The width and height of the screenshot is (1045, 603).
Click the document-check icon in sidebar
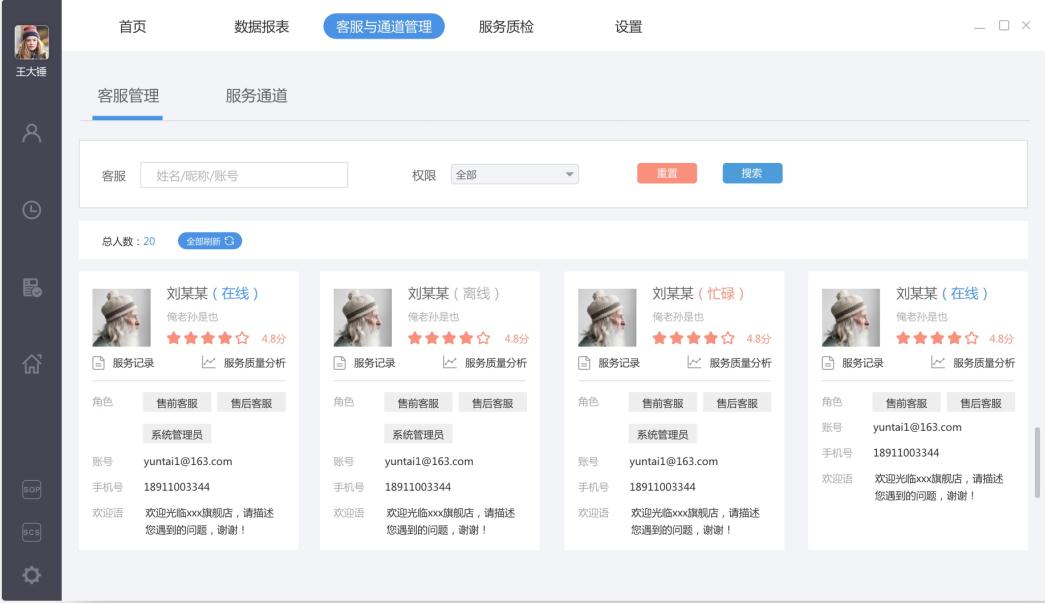[31, 289]
